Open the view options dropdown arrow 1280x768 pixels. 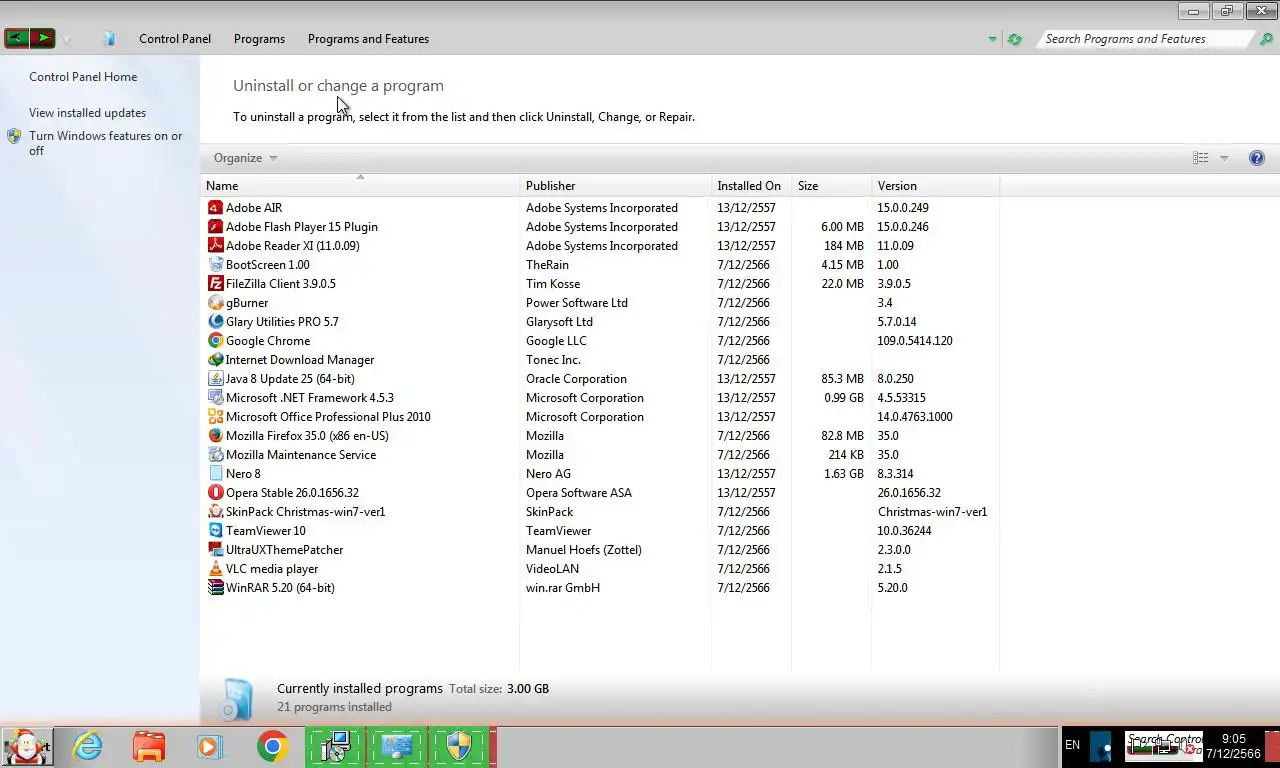tap(1224, 158)
